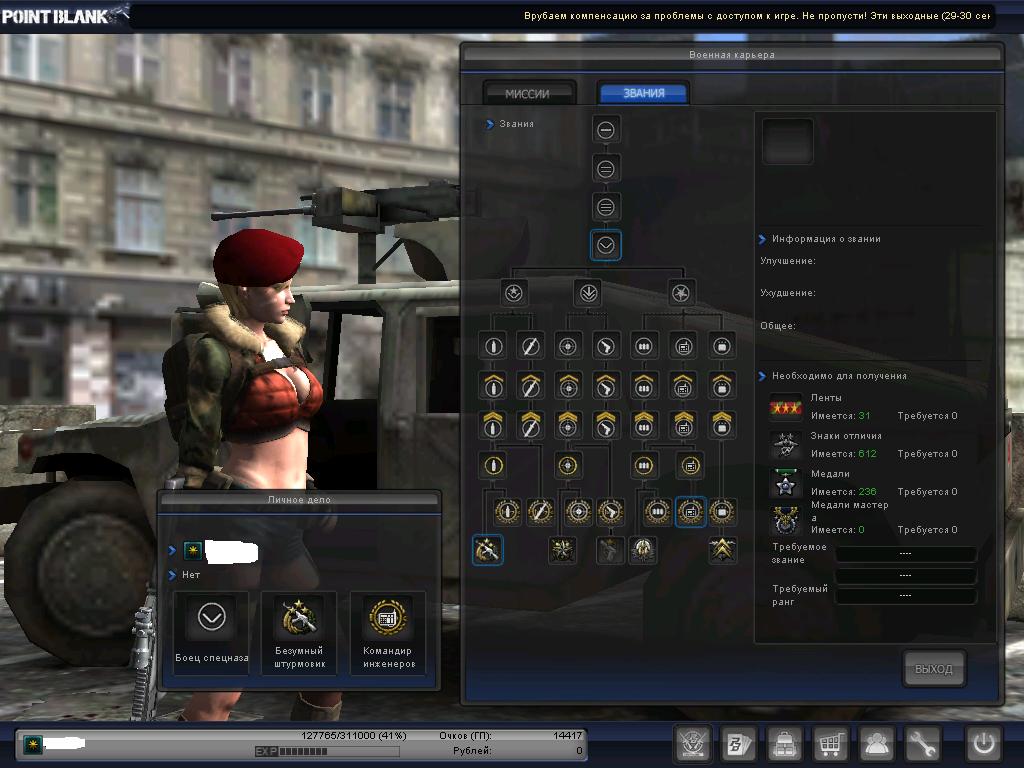Select the single-chevron knife rank icon
Viewport: 1024px width, 768px height.
point(530,386)
